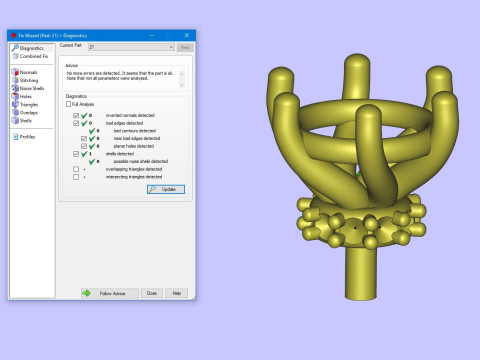Toggle planar holes detected checkbox
This screenshot has height=360, width=480.
point(84,146)
